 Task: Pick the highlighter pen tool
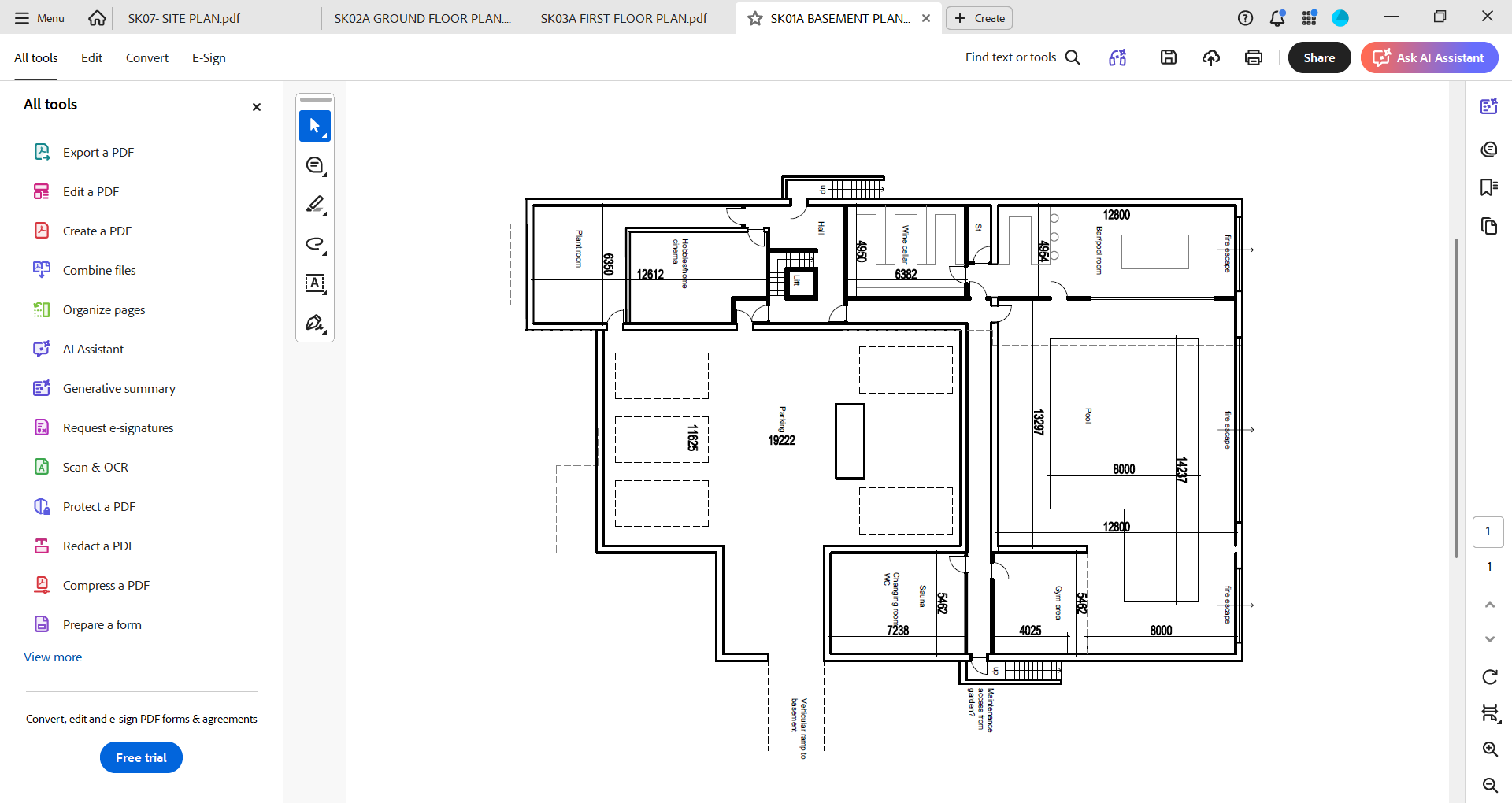tap(315, 205)
